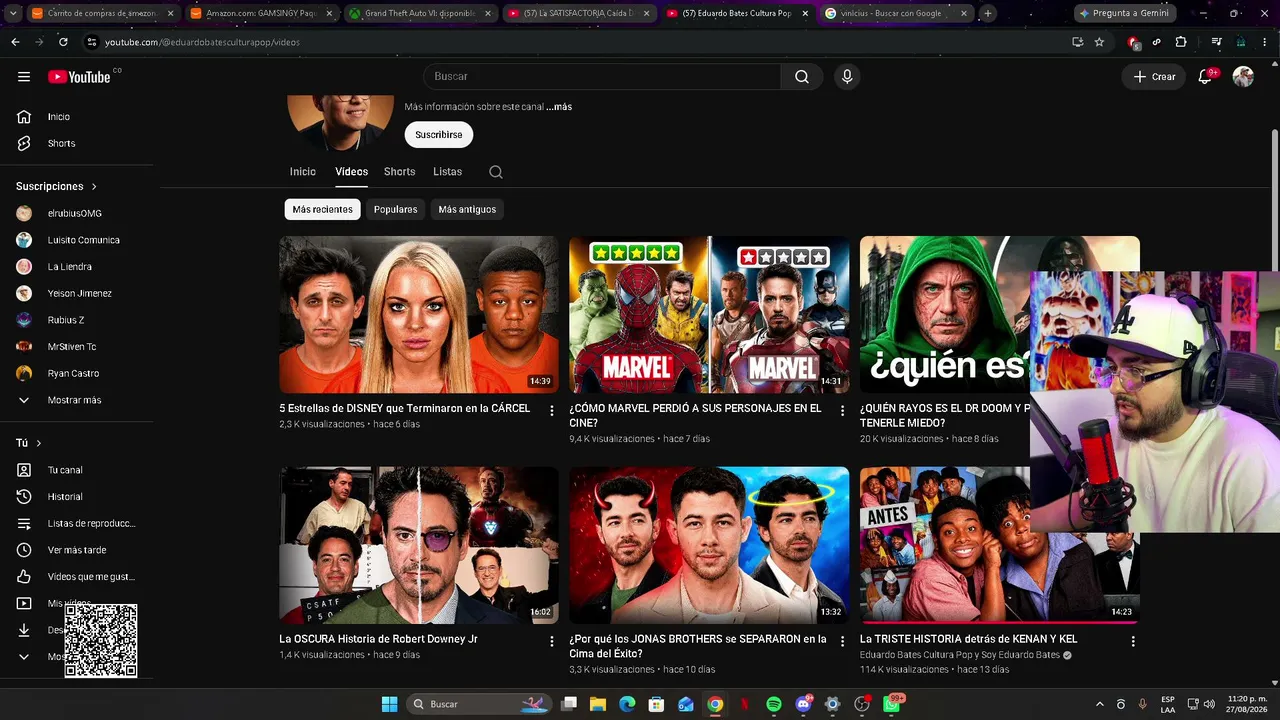The width and height of the screenshot is (1280, 720).
Task: Switch to the Grand Theft Auto VI browser tab
Action: click(419, 13)
